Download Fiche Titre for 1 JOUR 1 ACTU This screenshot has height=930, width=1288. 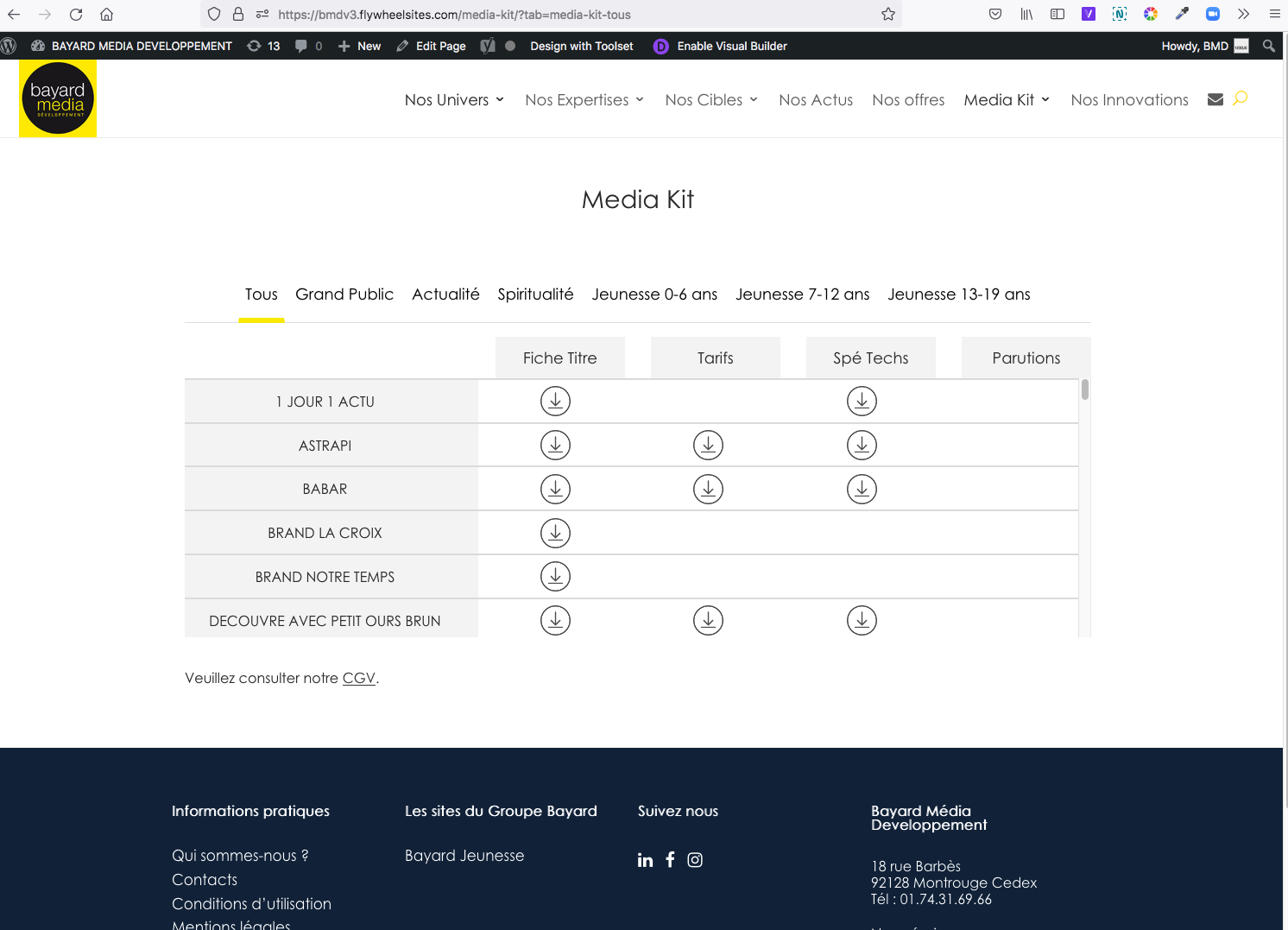(555, 401)
